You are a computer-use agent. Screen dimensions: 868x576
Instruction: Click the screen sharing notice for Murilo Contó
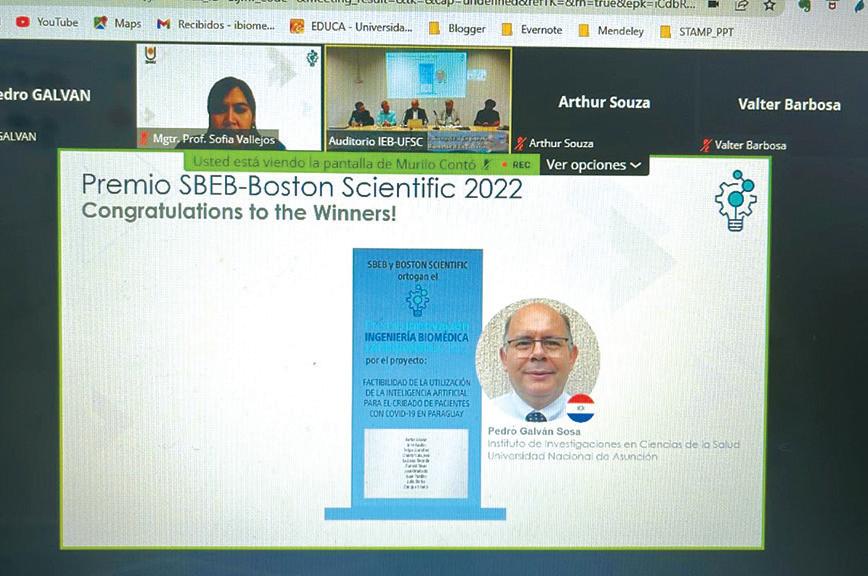click(334, 163)
